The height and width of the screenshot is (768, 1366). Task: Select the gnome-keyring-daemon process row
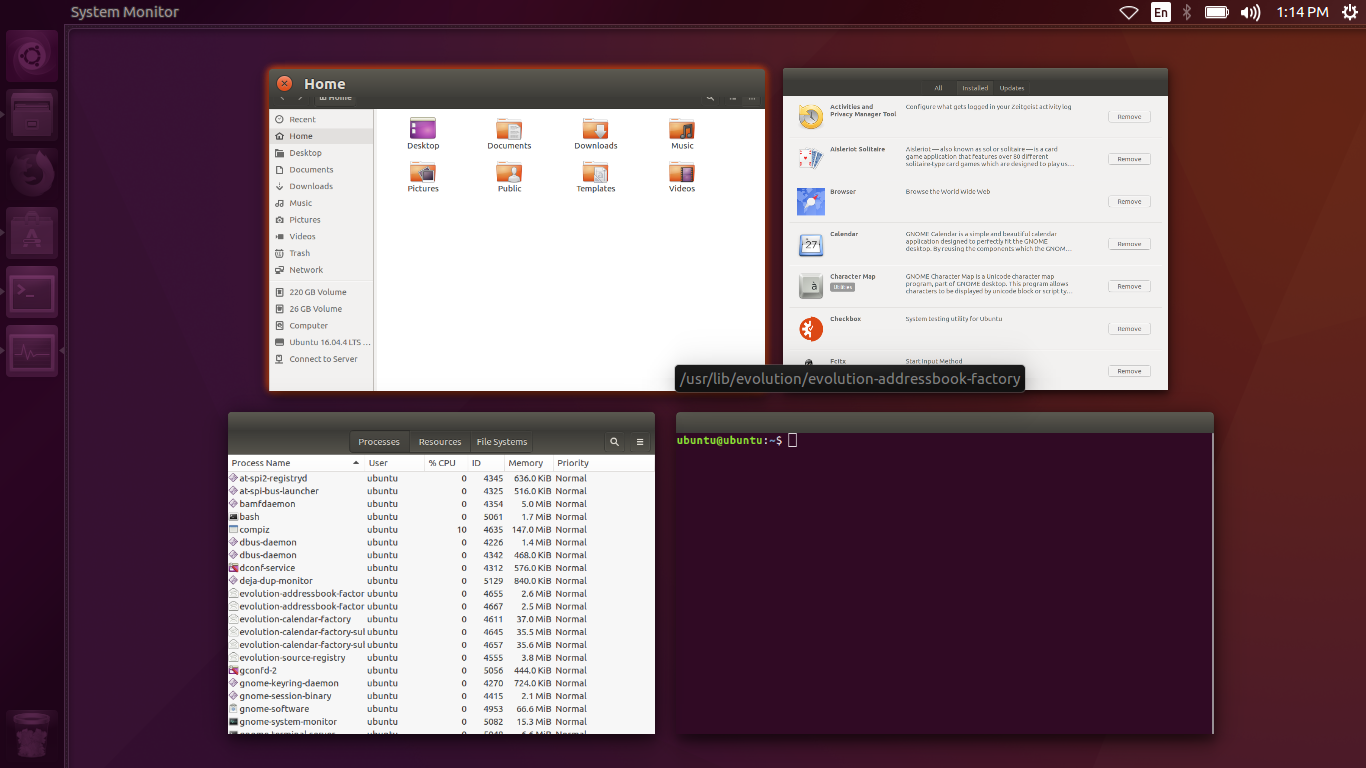click(x=441, y=683)
